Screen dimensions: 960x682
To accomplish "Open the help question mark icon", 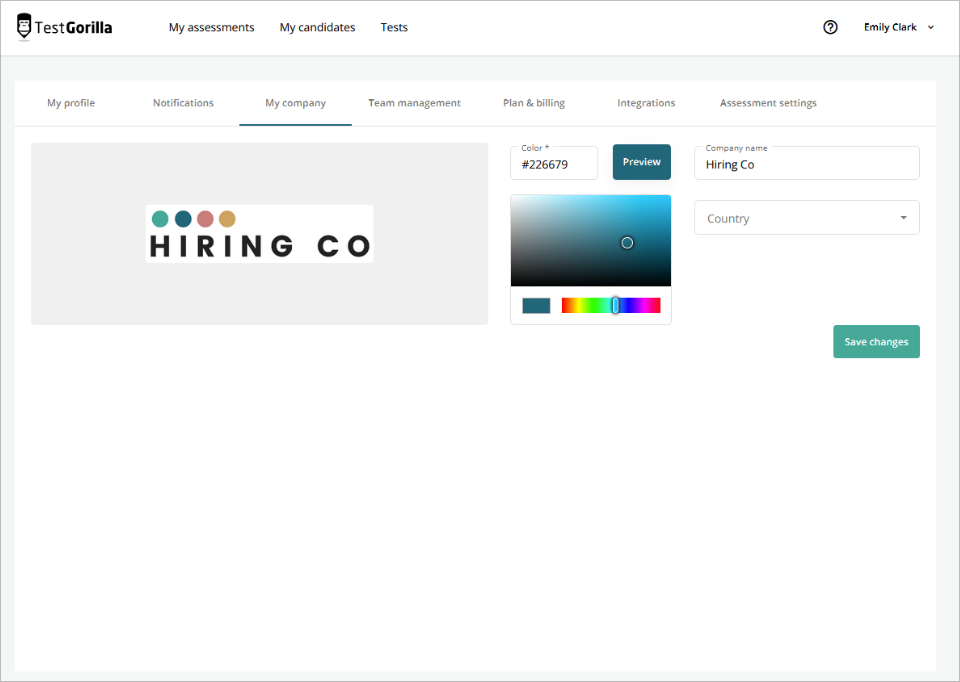I will click(830, 27).
